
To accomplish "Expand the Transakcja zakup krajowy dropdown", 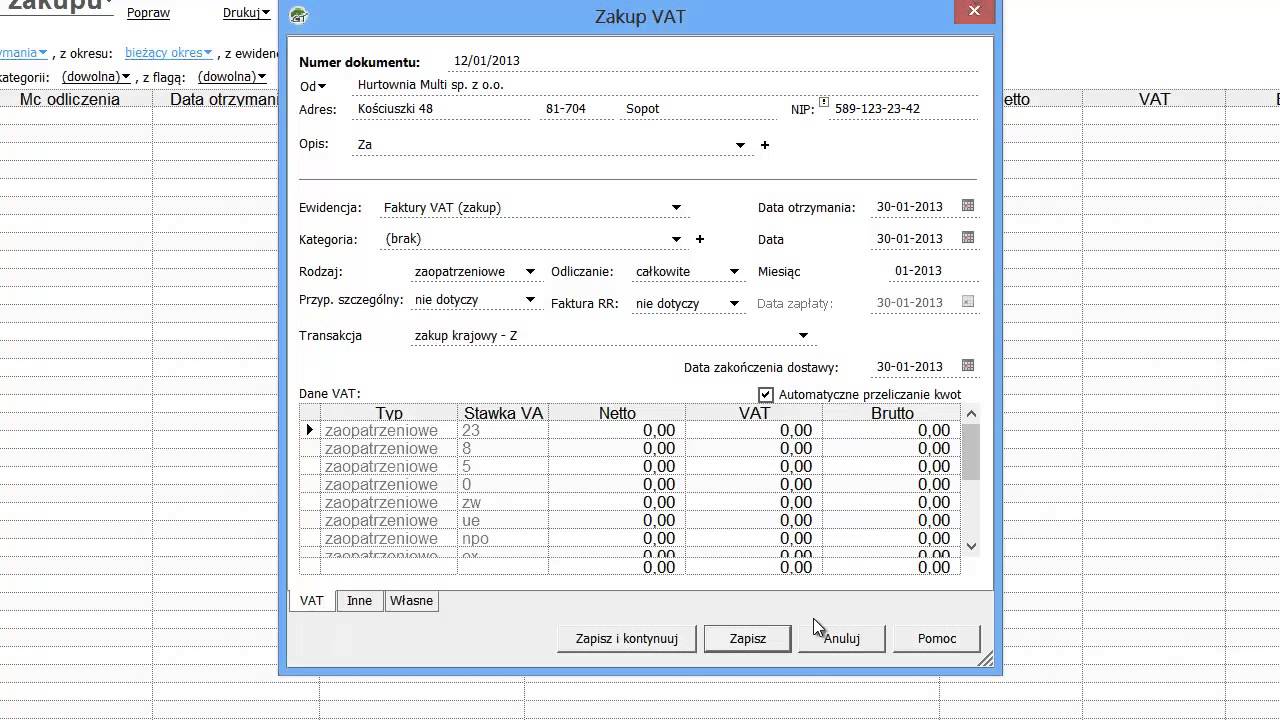I will click(802, 336).
